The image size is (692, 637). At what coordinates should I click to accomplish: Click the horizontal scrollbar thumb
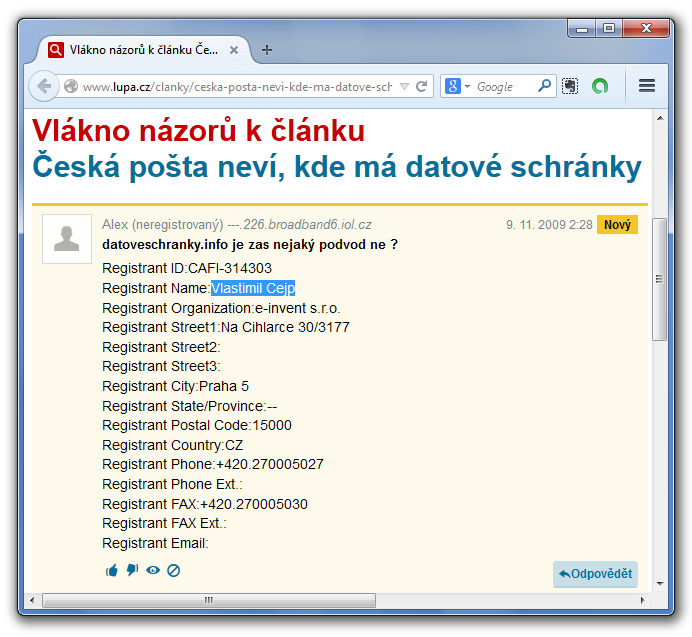(209, 600)
